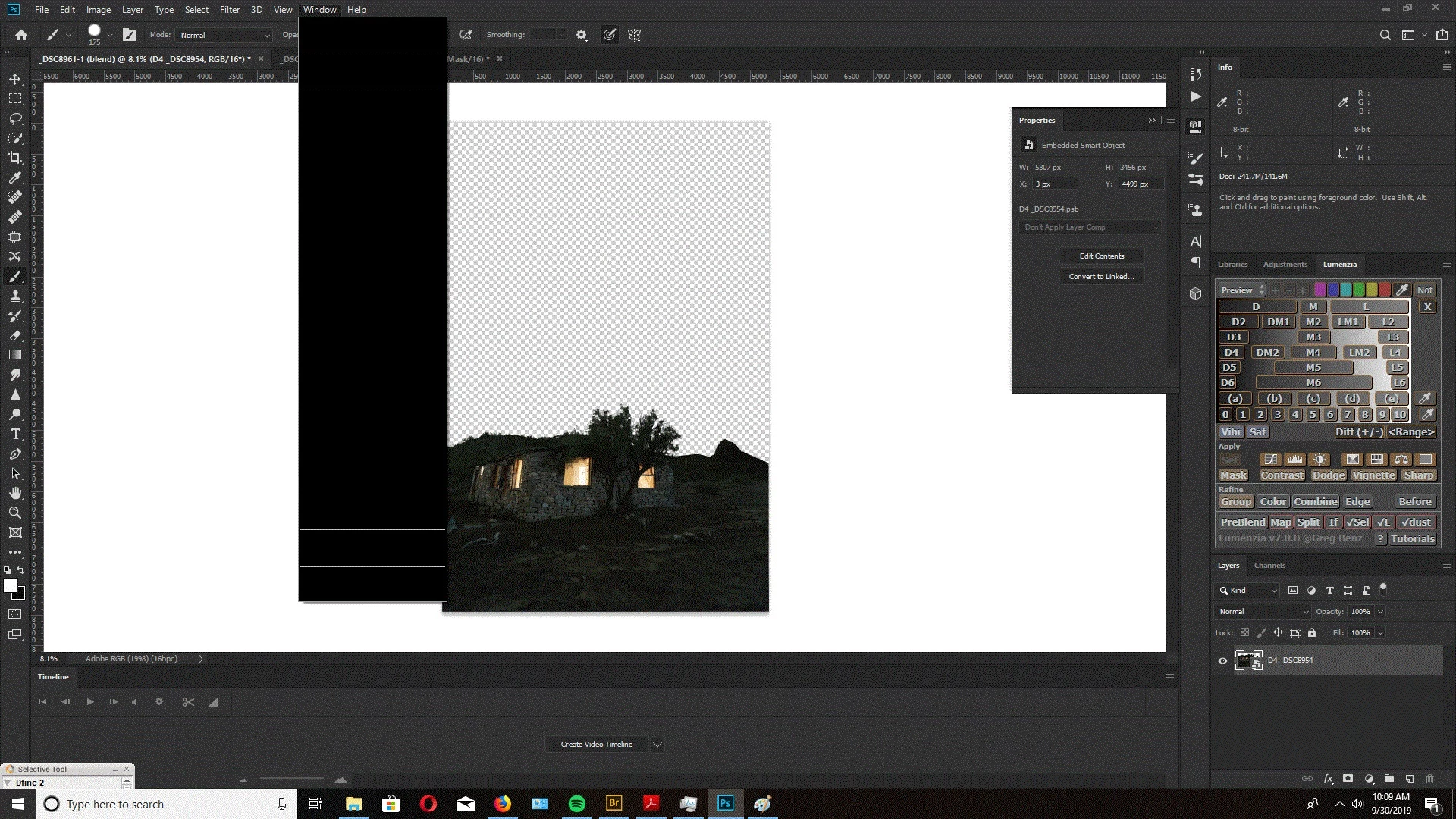Toggle the lock all layer button
The height and width of the screenshot is (819, 1456).
click(1312, 632)
